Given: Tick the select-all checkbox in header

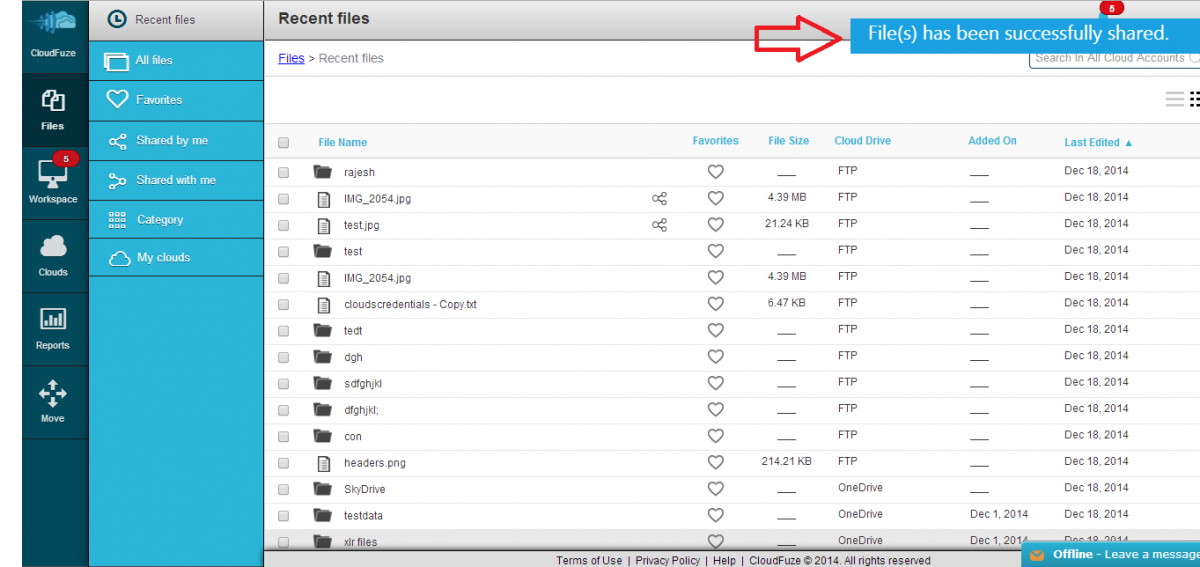Looking at the screenshot, I should click(x=283, y=143).
